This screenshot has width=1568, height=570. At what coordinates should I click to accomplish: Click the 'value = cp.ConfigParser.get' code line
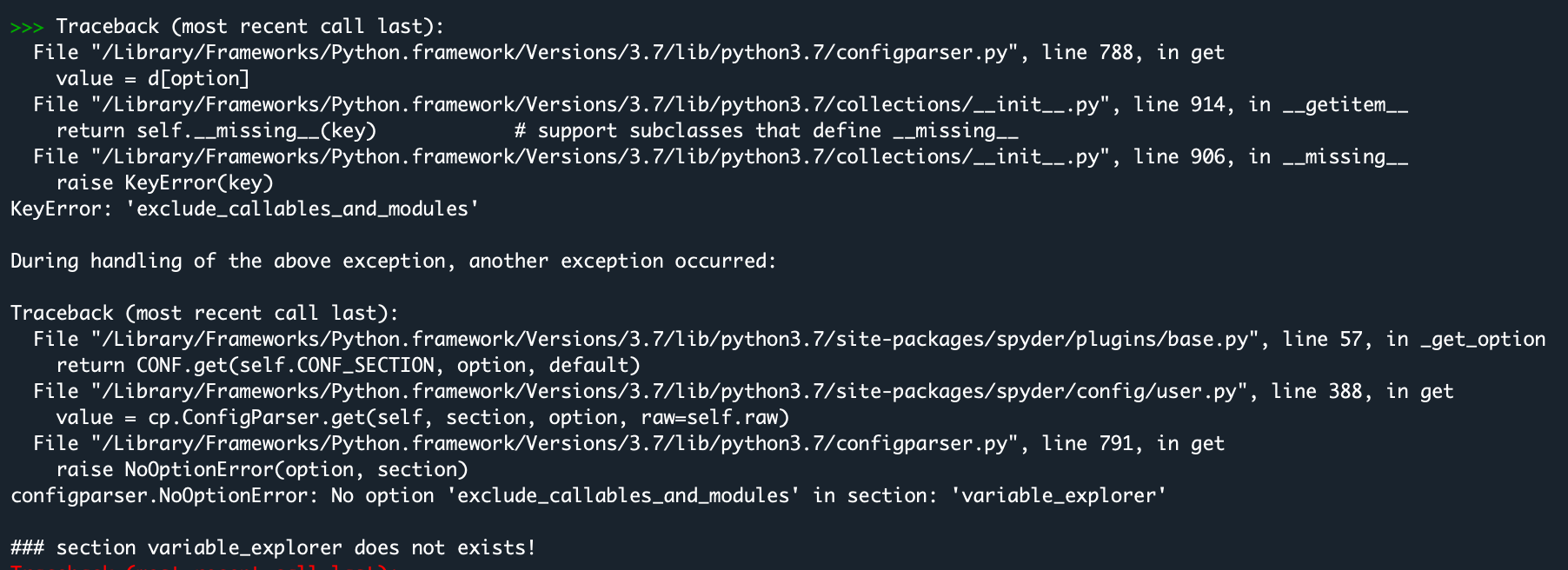click(422, 418)
